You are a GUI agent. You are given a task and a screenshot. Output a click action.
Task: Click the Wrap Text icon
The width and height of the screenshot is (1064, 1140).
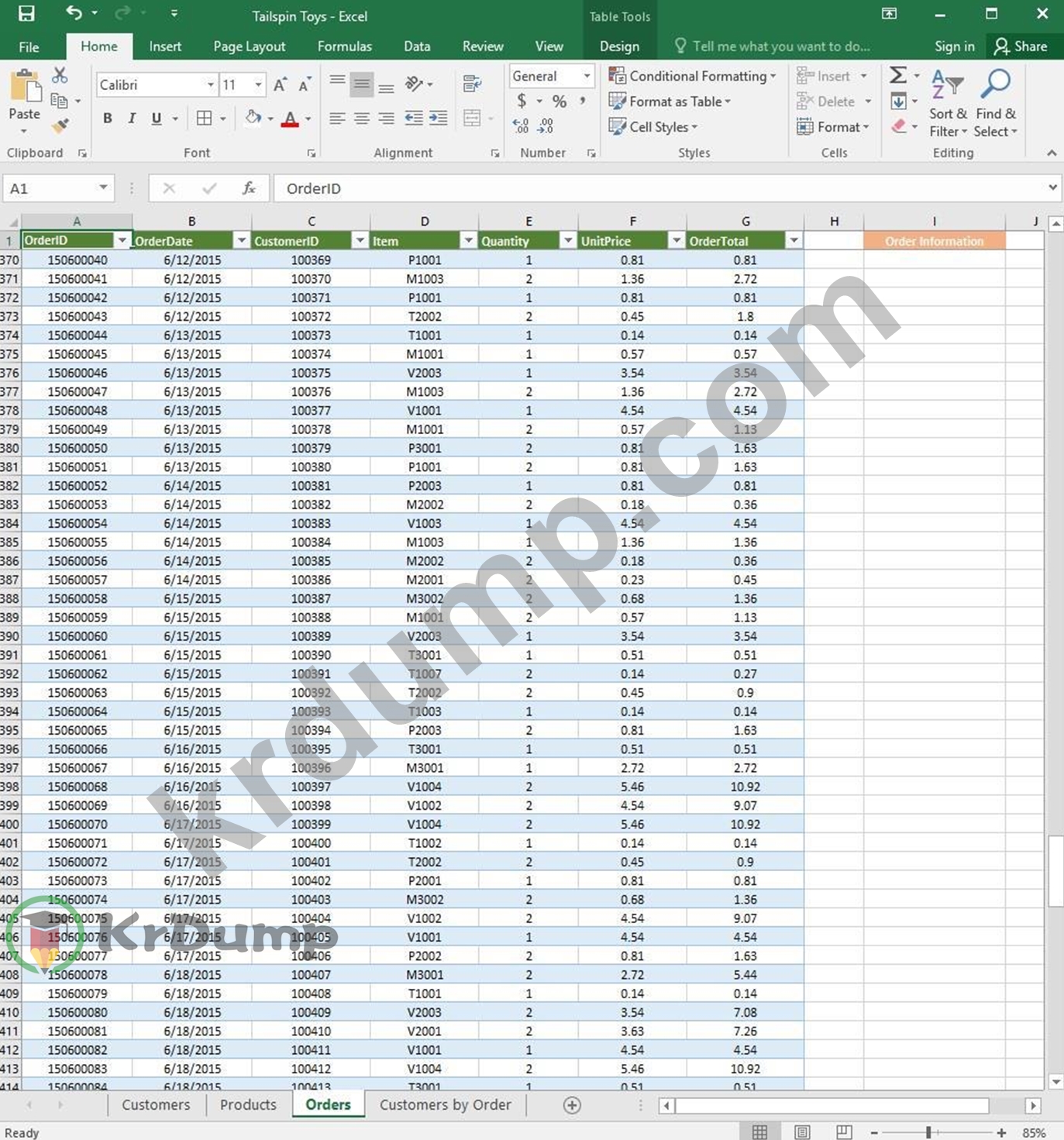tap(472, 84)
